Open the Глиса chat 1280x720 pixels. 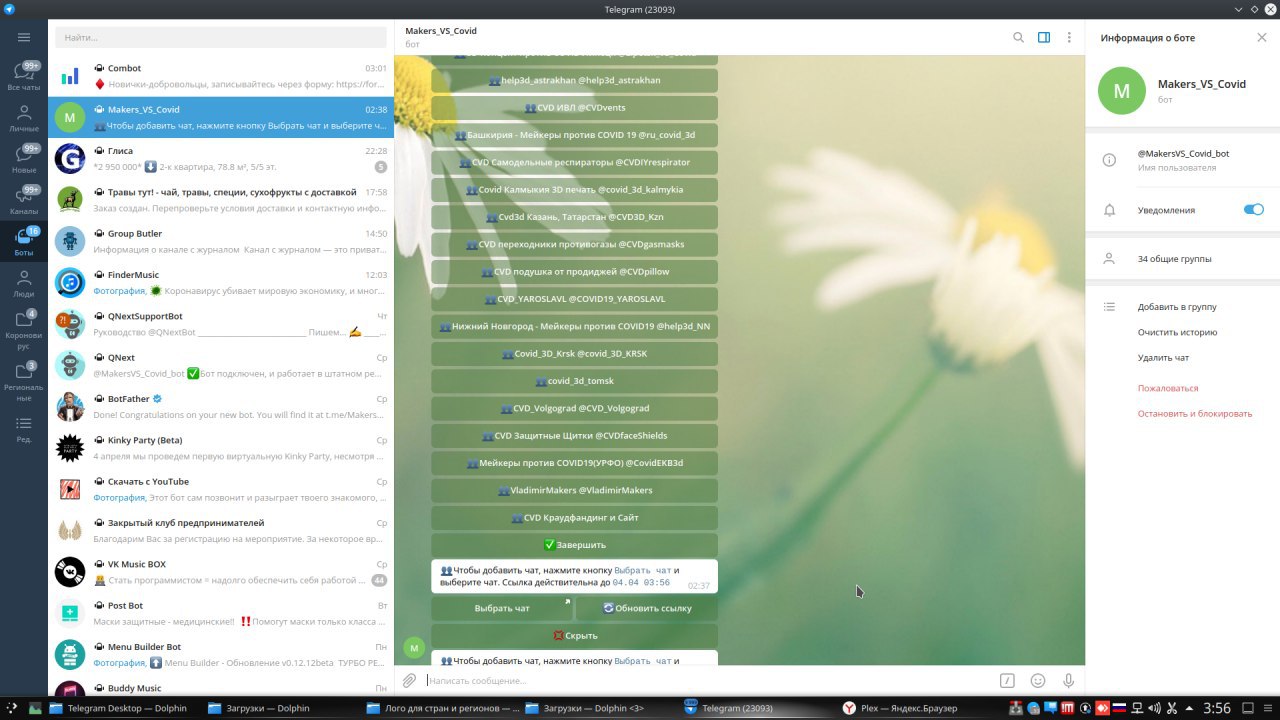[x=221, y=158]
